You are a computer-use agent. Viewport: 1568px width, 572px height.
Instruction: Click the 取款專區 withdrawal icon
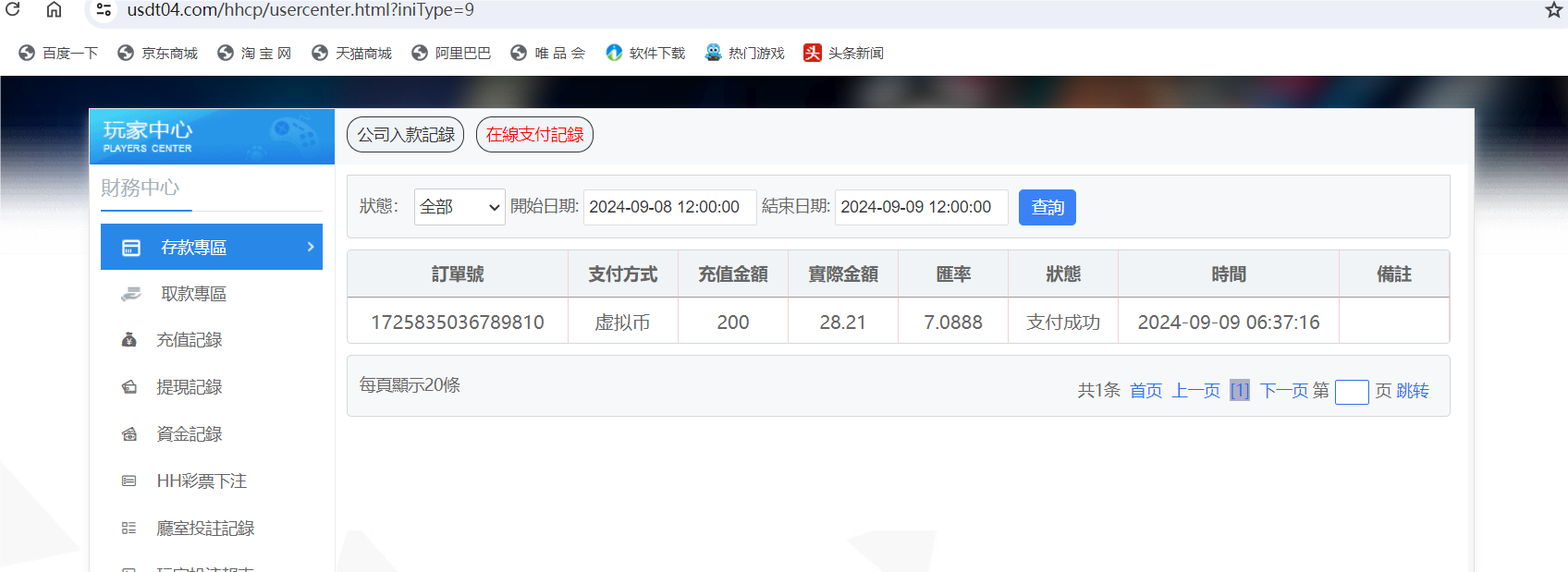coord(131,294)
